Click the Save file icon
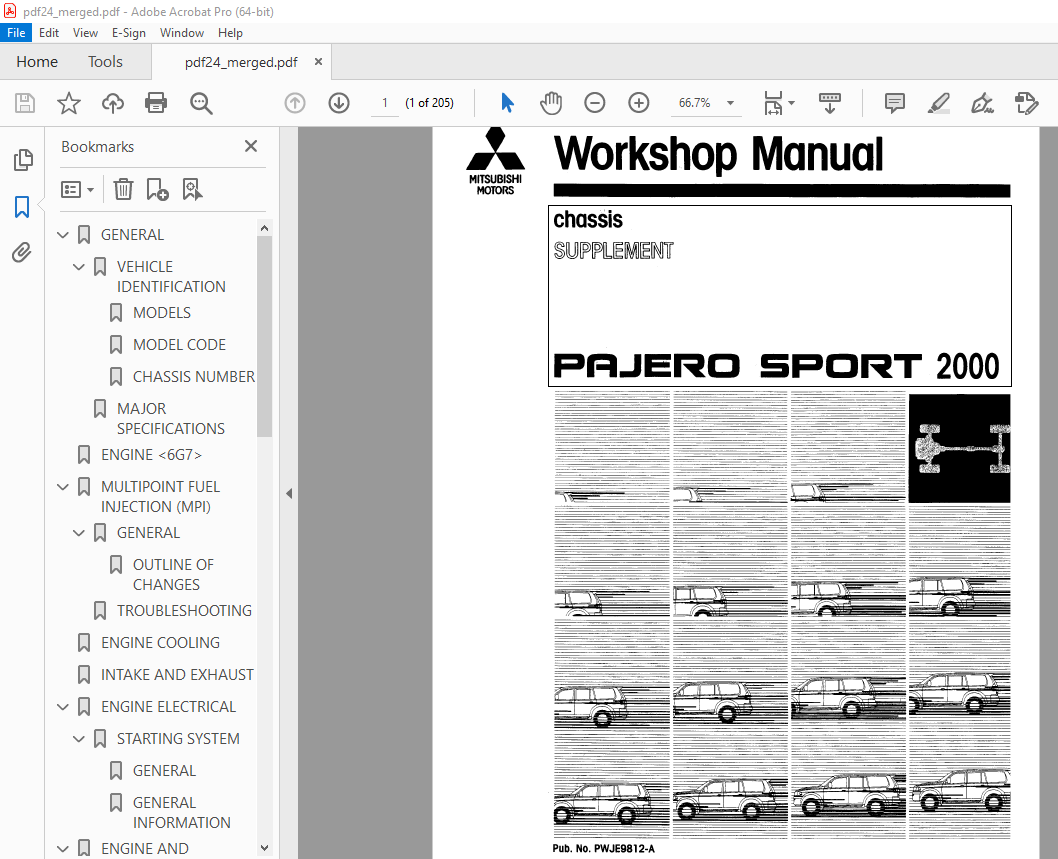The image size is (1058, 859). pyautogui.click(x=25, y=103)
